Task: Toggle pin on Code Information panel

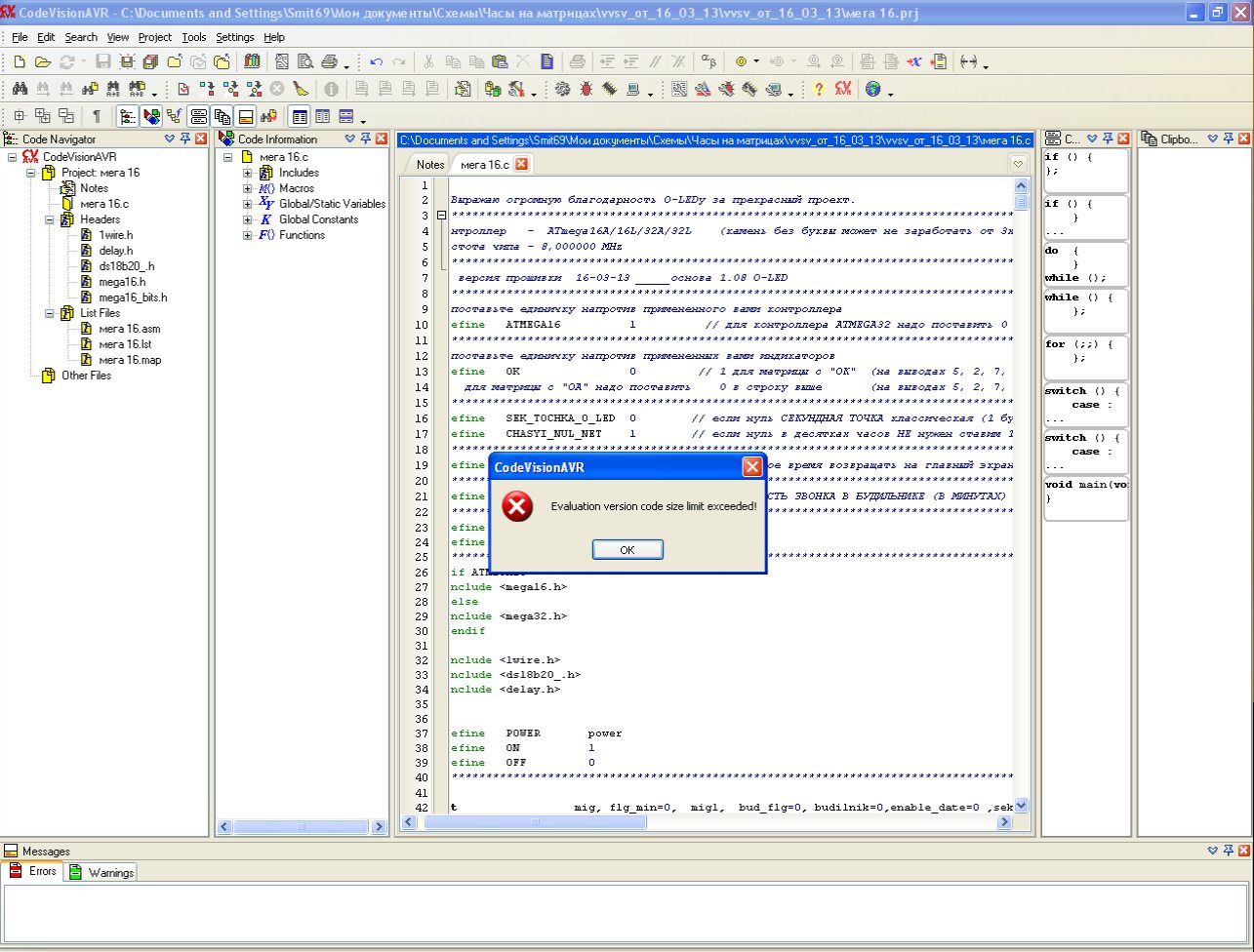Action: (x=365, y=139)
